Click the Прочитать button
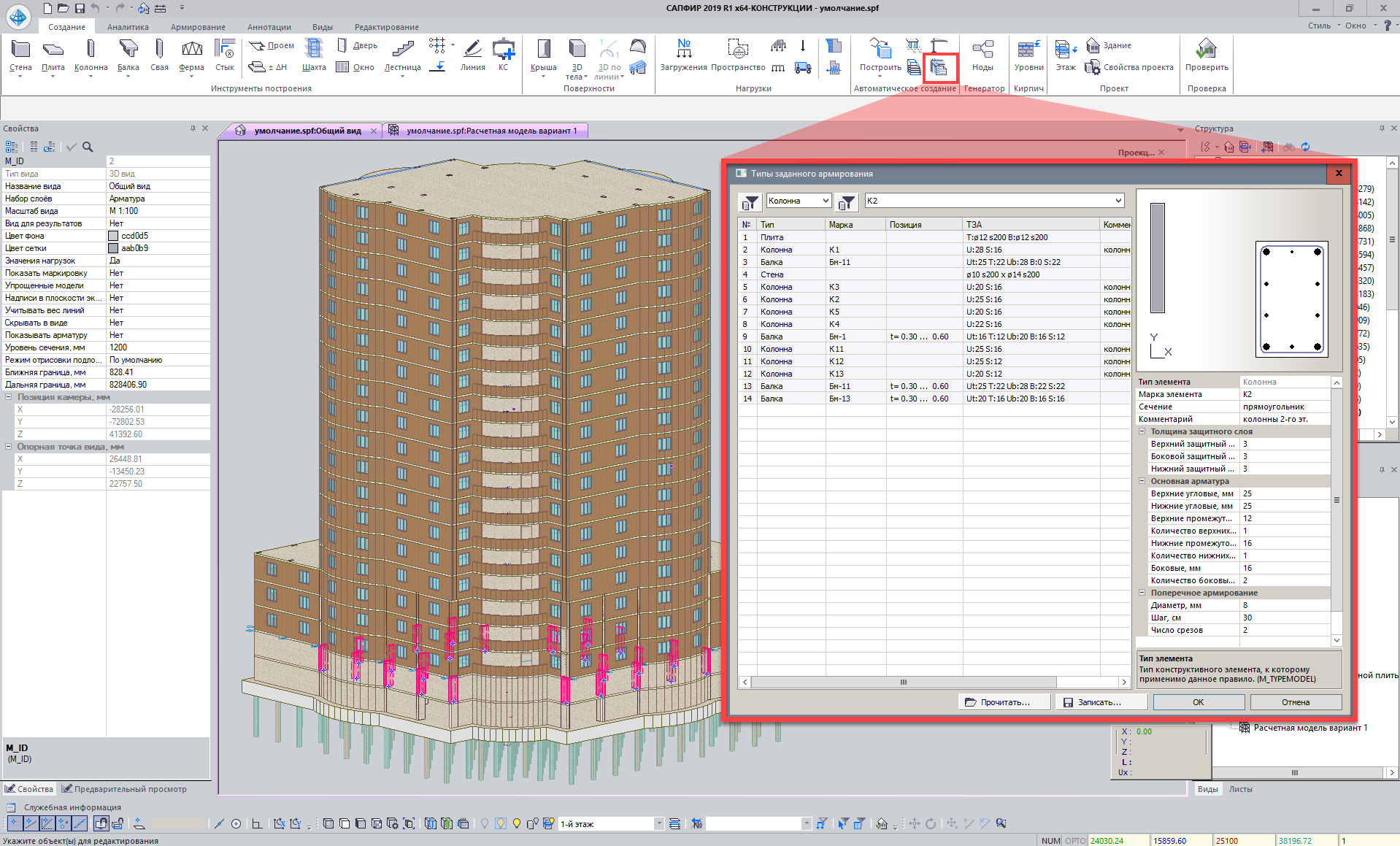 tap(1004, 702)
